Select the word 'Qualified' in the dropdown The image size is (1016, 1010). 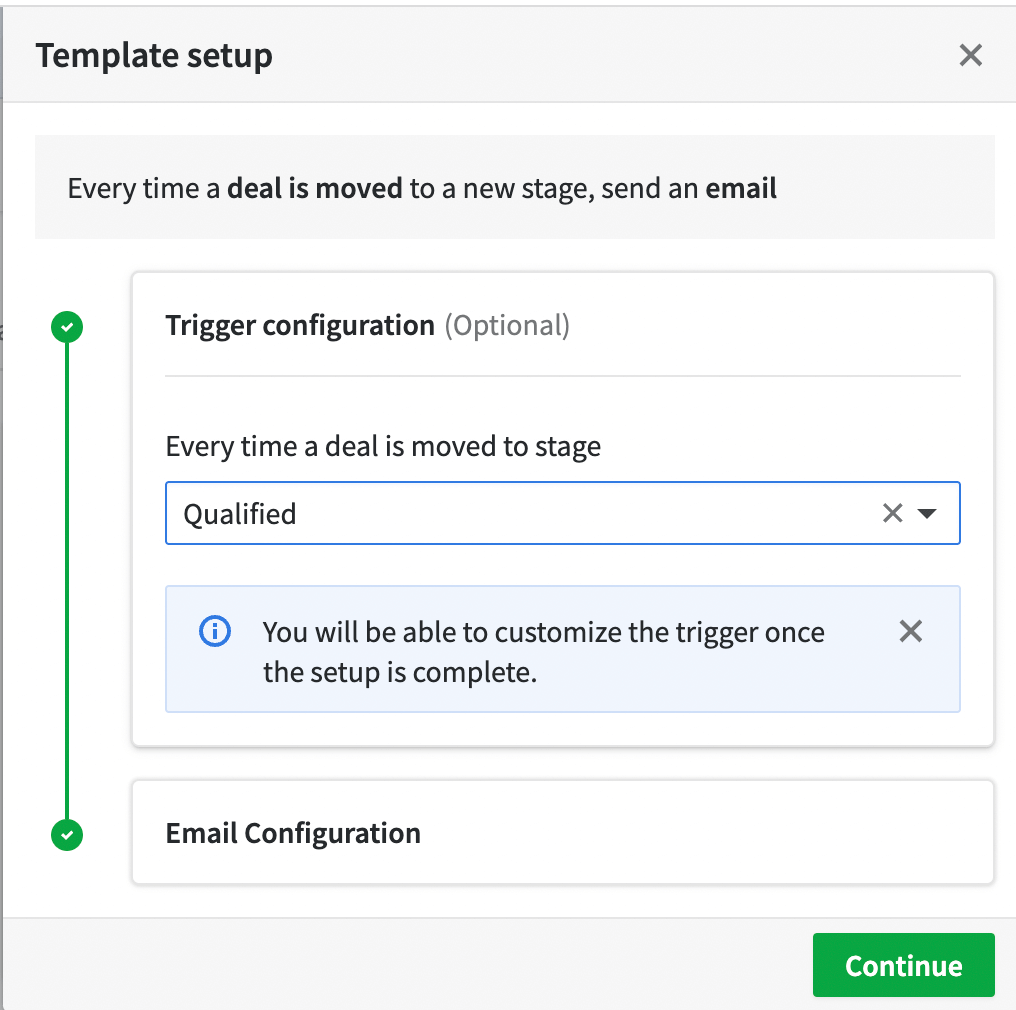point(240,514)
